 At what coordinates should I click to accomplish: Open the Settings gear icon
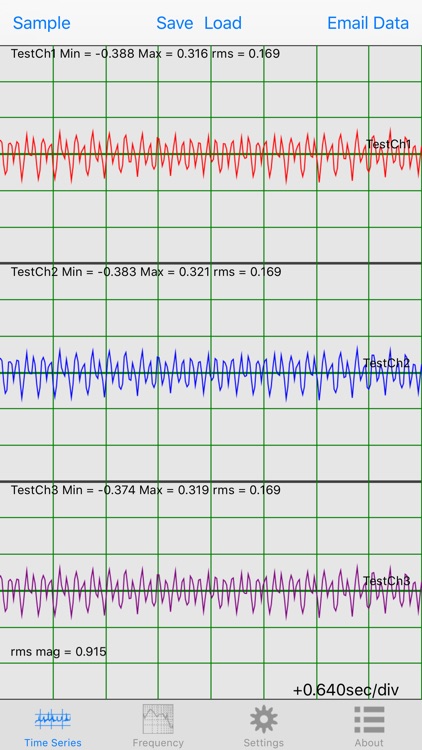pos(264,718)
